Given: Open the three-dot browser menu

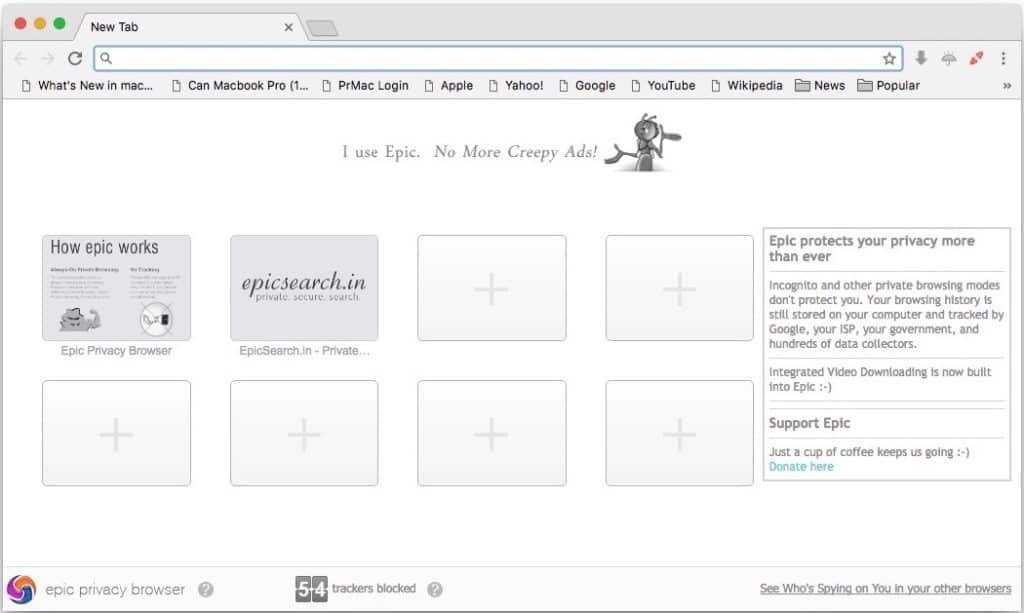Looking at the screenshot, I should pos(1003,59).
